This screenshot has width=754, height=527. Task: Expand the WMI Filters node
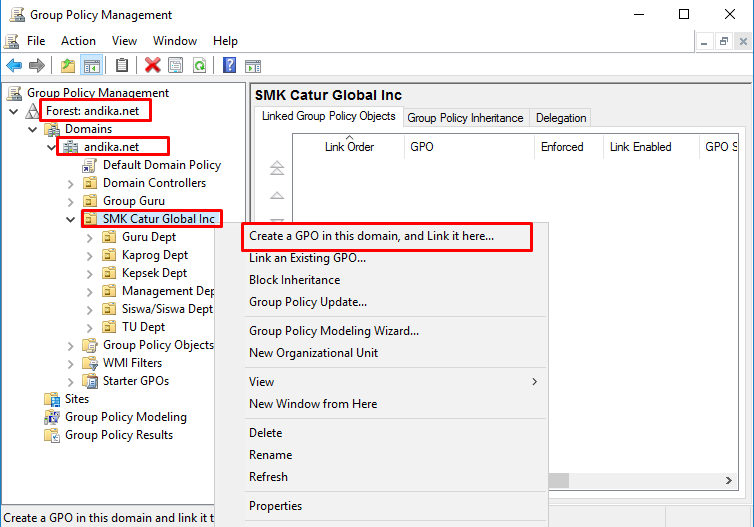tap(71, 364)
